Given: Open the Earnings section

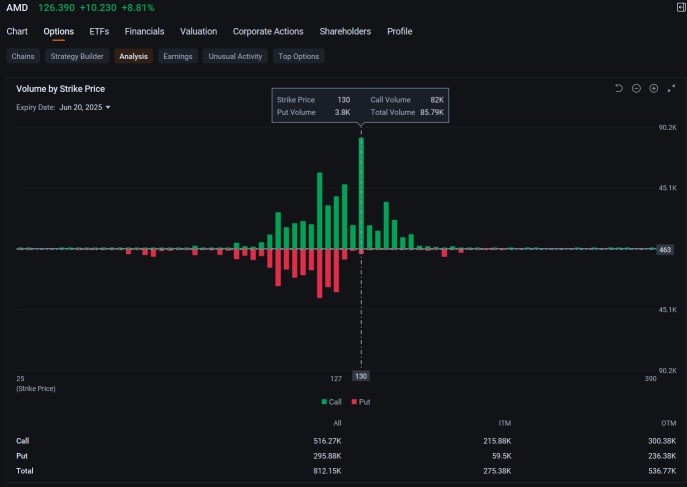Looking at the screenshot, I should tap(178, 56).
